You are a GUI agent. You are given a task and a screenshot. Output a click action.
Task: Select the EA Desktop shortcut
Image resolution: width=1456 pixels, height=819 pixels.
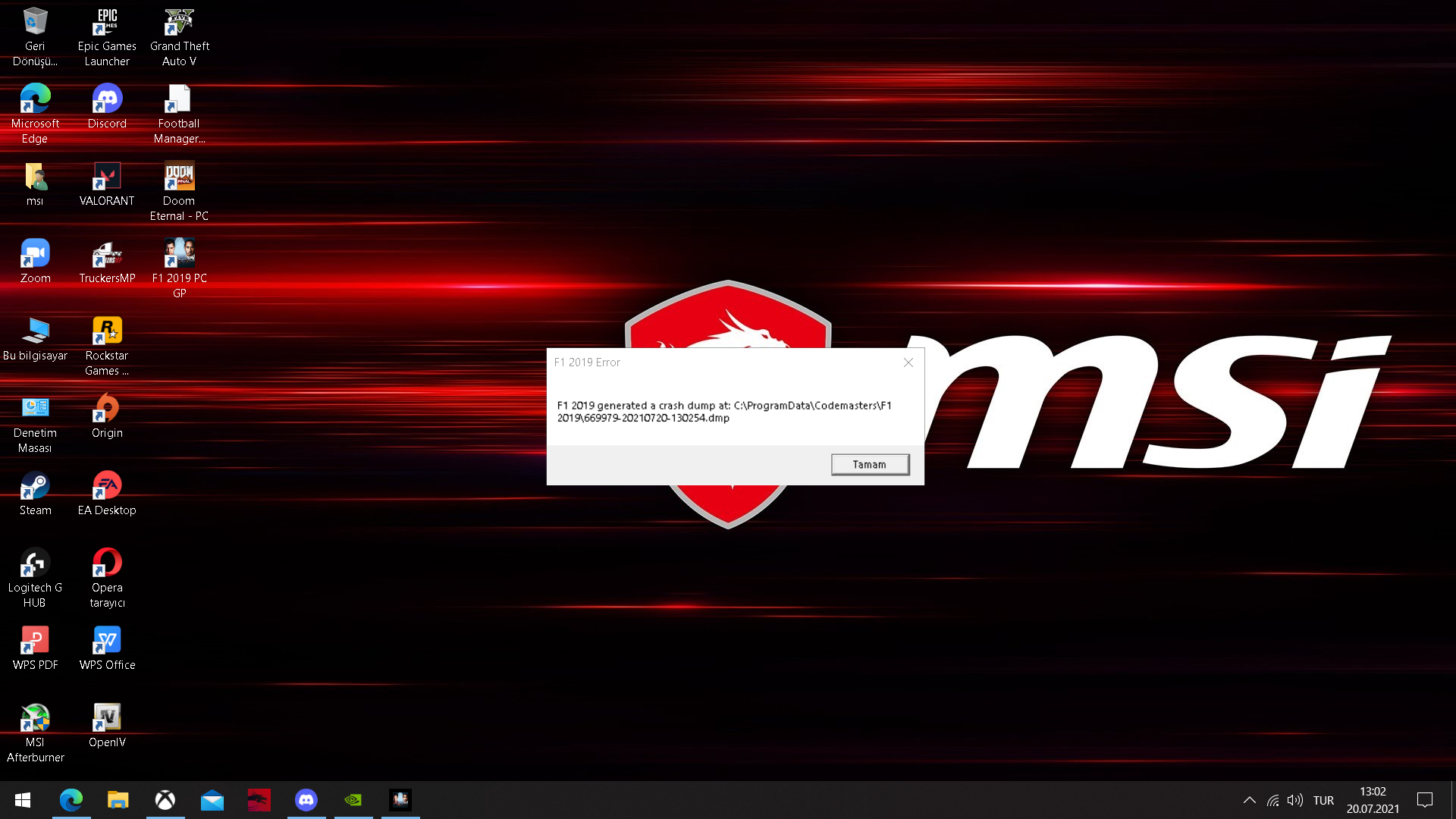pyautogui.click(x=107, y=493)
